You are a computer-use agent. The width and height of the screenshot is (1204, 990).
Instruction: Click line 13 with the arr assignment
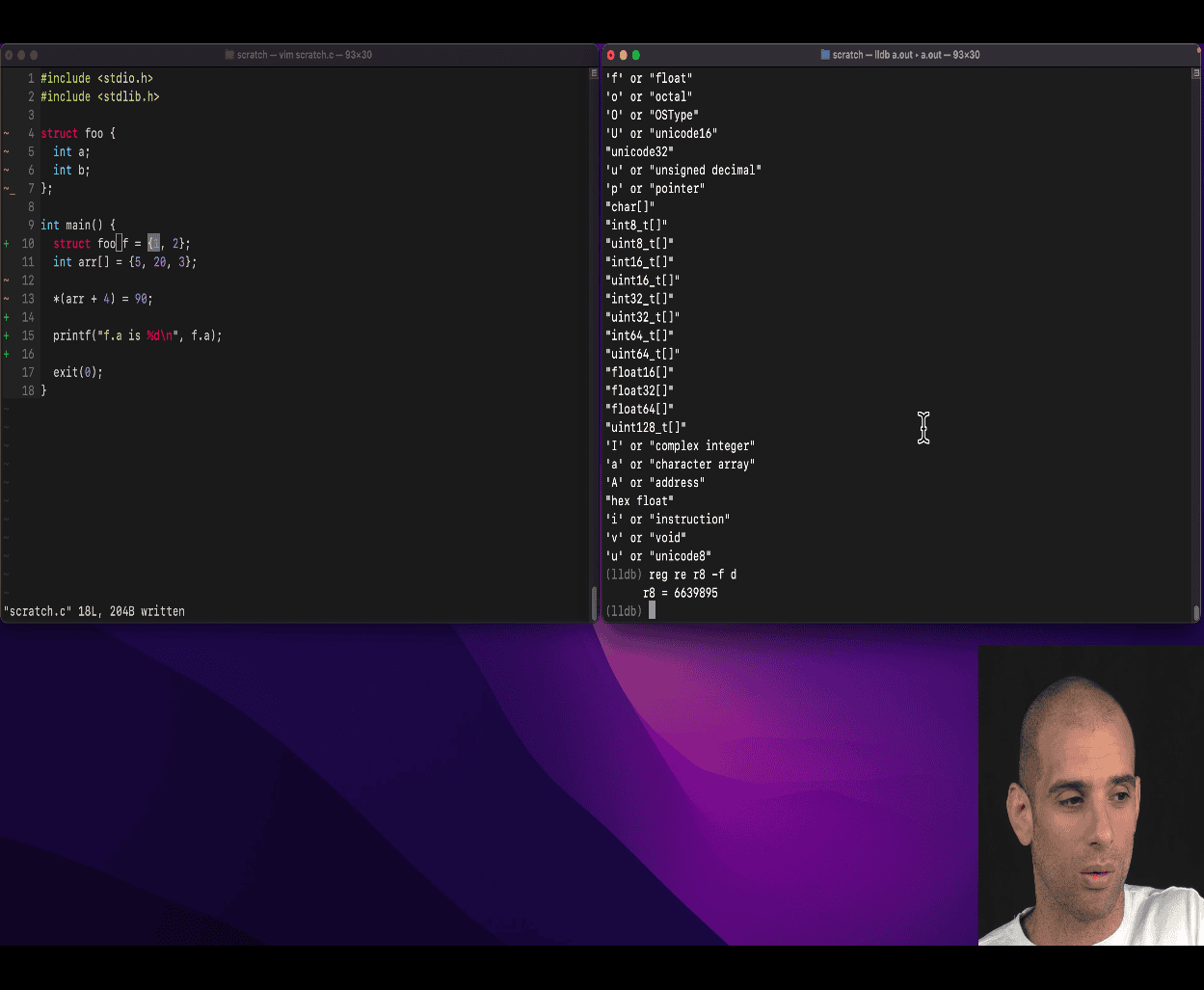(x=102, y=300)
